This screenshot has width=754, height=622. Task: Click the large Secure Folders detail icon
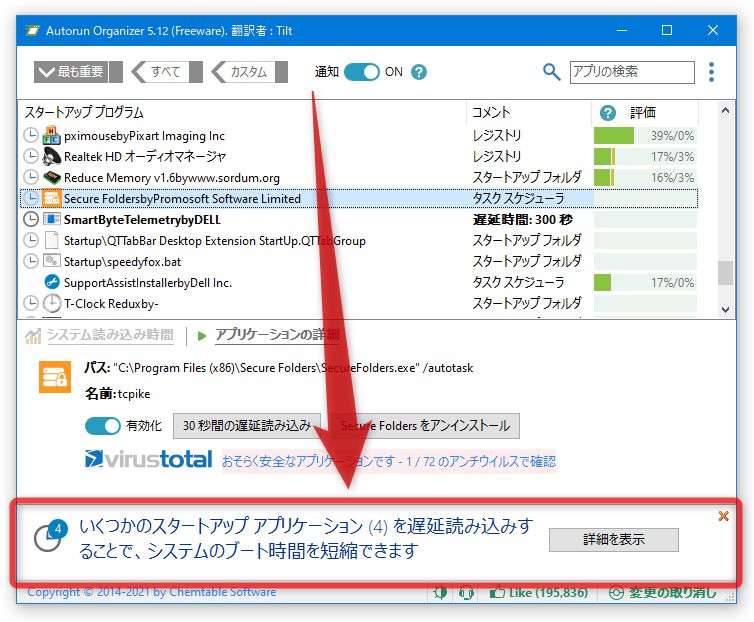pos(55,377)
